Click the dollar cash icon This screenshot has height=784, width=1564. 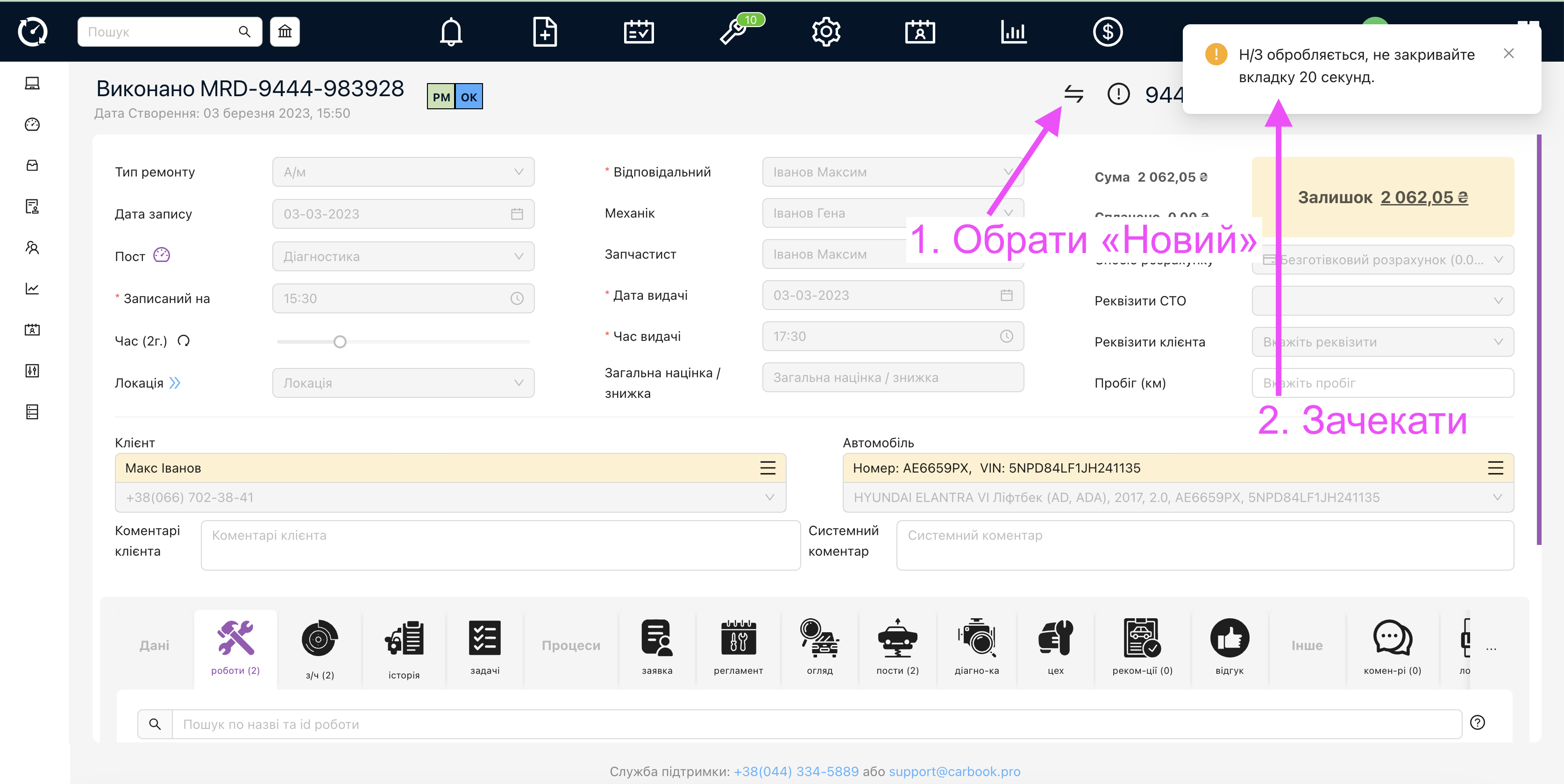(1107, 32)
